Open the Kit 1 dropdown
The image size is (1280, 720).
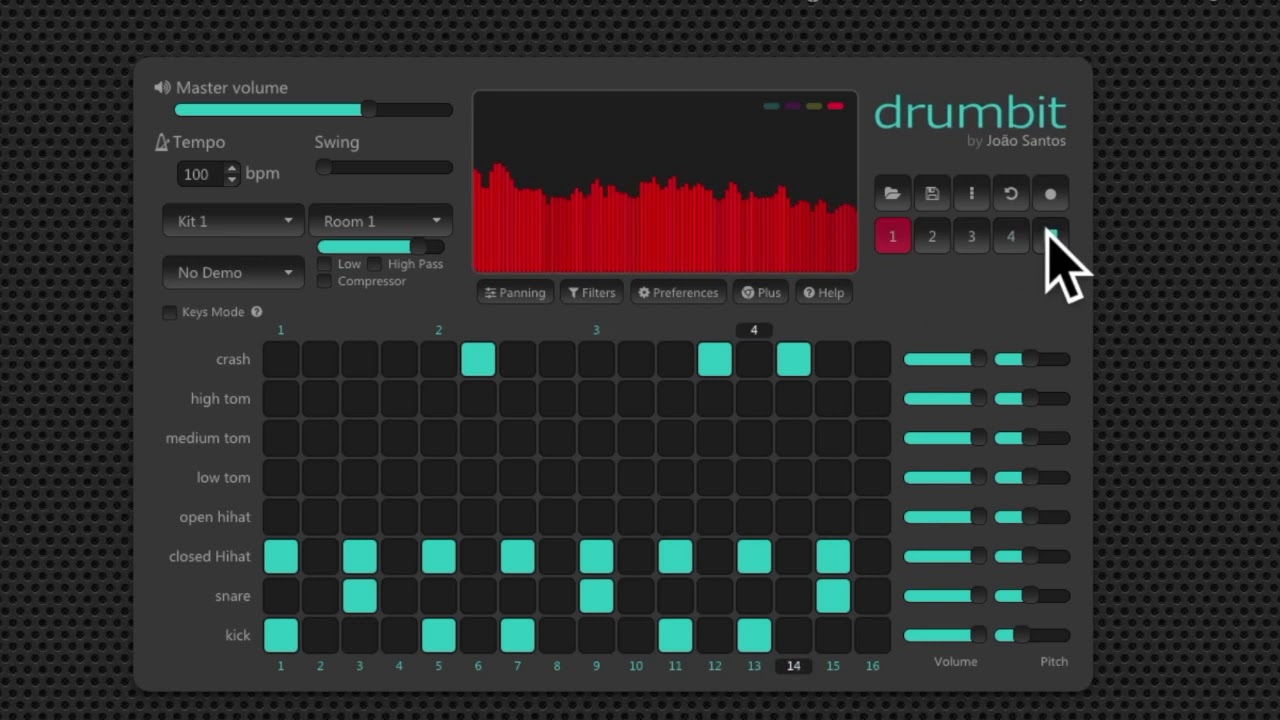[233, 221]
